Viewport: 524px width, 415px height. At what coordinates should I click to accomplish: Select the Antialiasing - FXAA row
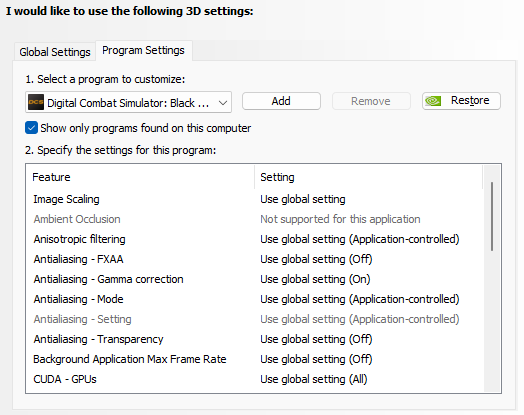[255, 259]
